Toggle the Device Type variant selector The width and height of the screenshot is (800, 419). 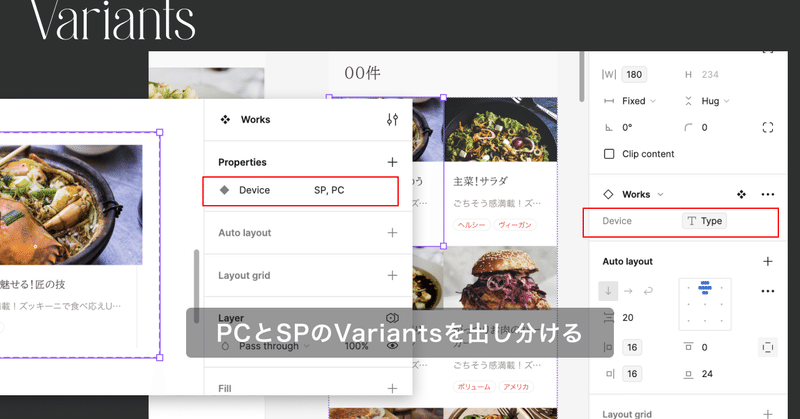coord(704,221)
